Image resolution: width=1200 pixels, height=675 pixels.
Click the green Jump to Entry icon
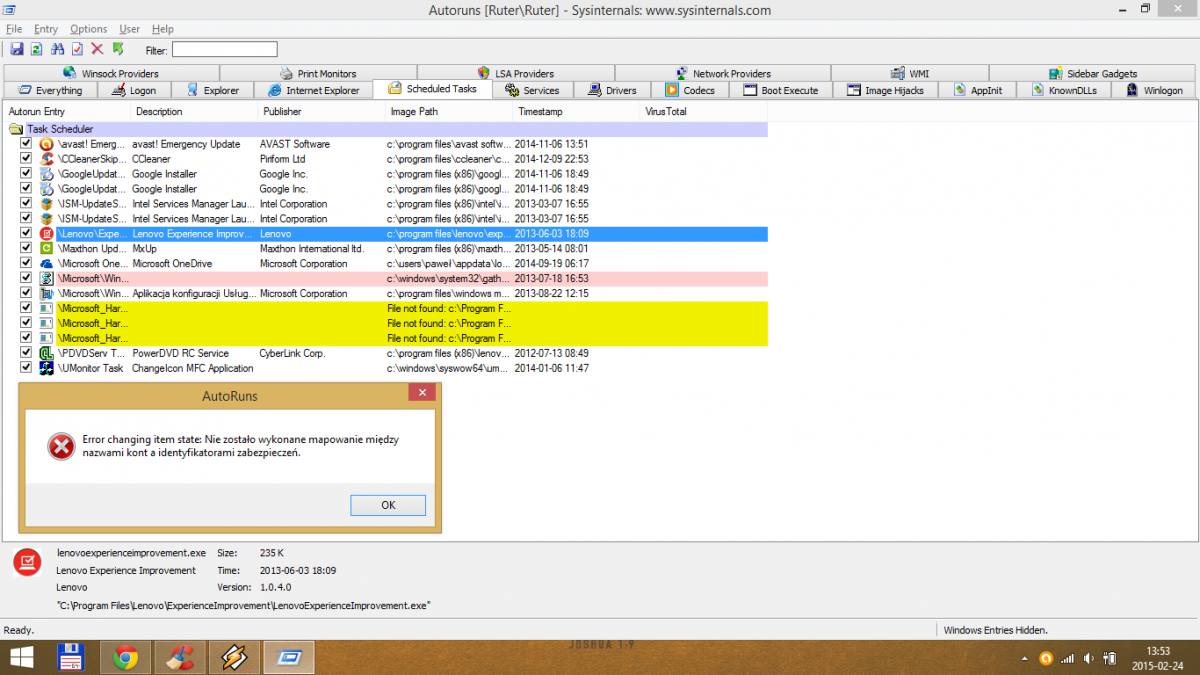[x=118, y=49]
